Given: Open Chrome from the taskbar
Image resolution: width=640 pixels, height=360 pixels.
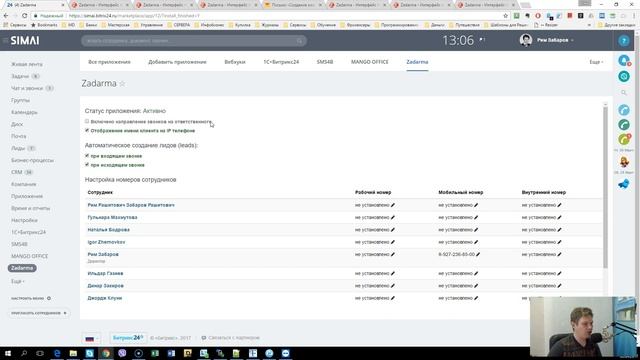Looking at the screenshot, I should 106,353.
